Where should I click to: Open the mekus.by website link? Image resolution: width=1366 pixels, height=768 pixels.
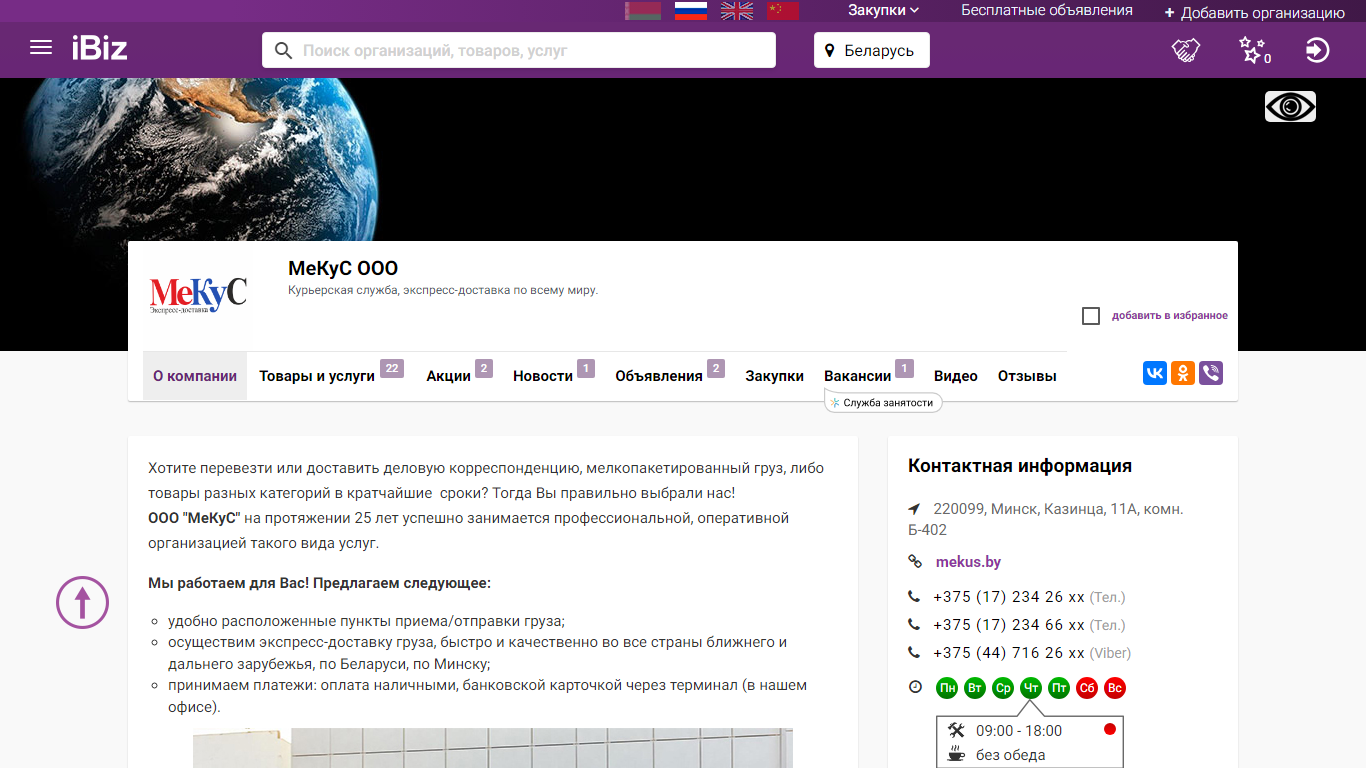968,562
